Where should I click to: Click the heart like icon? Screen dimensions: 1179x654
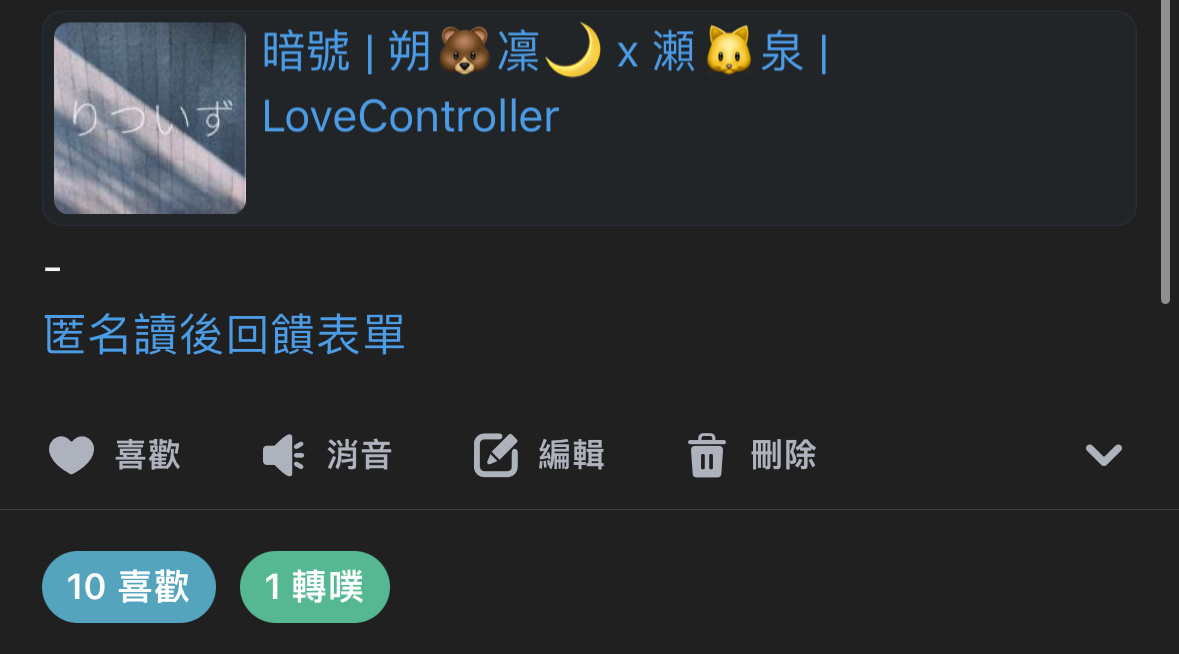(71, 455)
